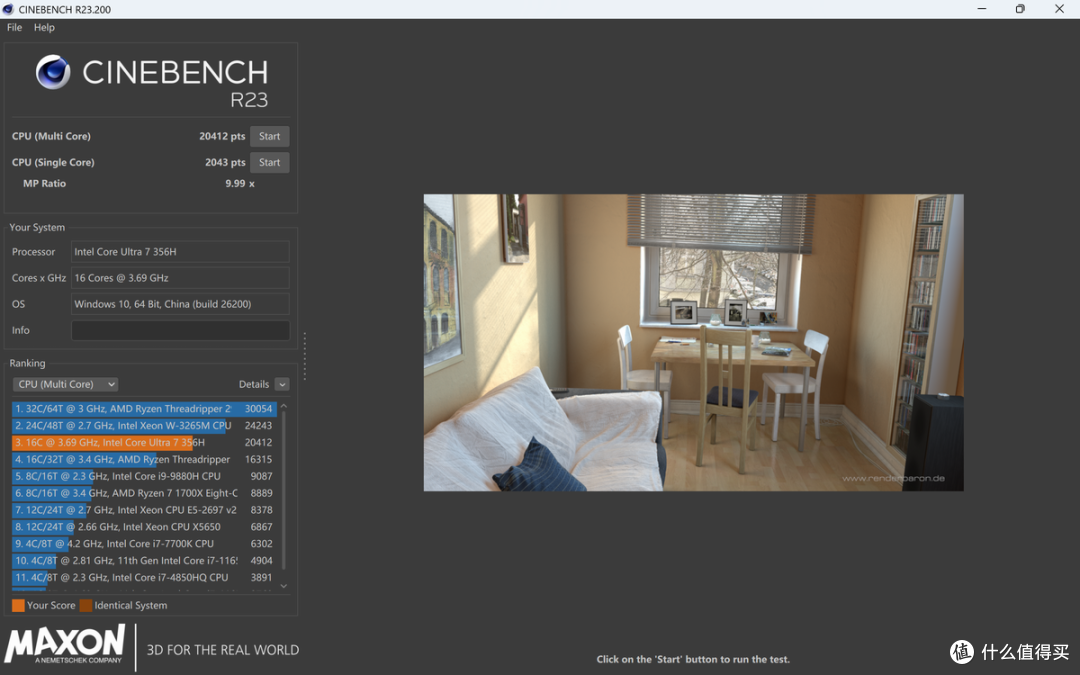
Task: Minimize the Cinebench window
Action: tap(982, 9)
